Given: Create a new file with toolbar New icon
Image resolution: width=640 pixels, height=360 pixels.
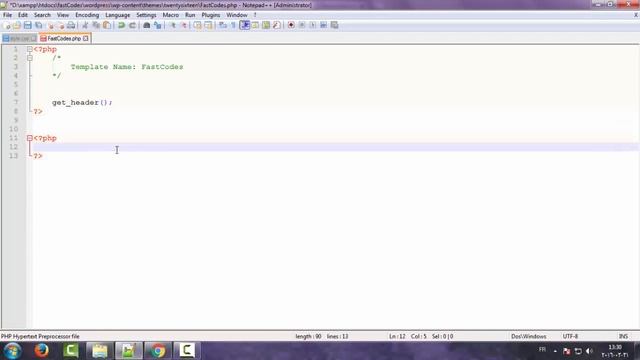Looking at the screenshot, I should (7, 25).
